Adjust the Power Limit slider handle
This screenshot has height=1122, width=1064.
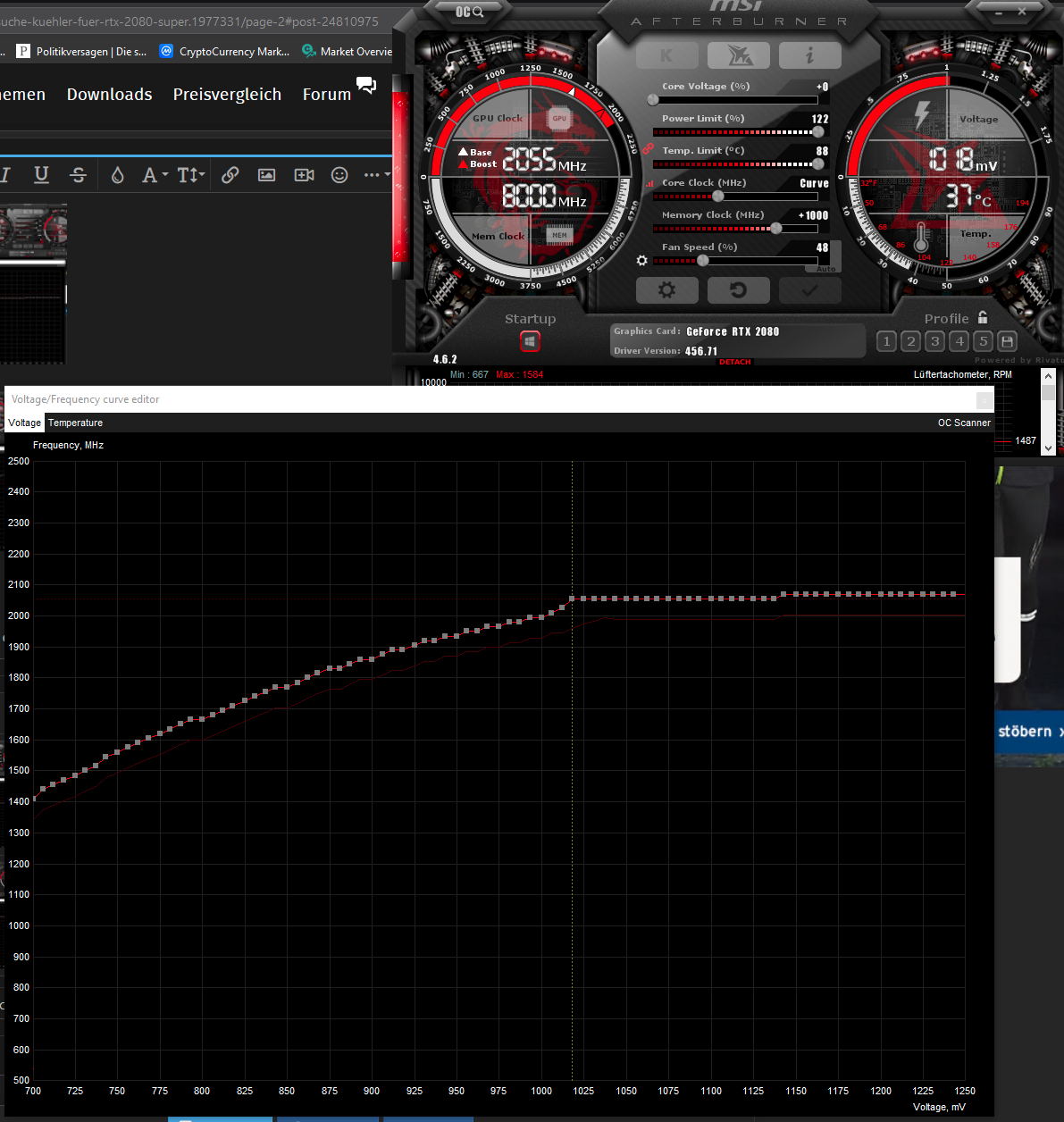pos(817,132)
